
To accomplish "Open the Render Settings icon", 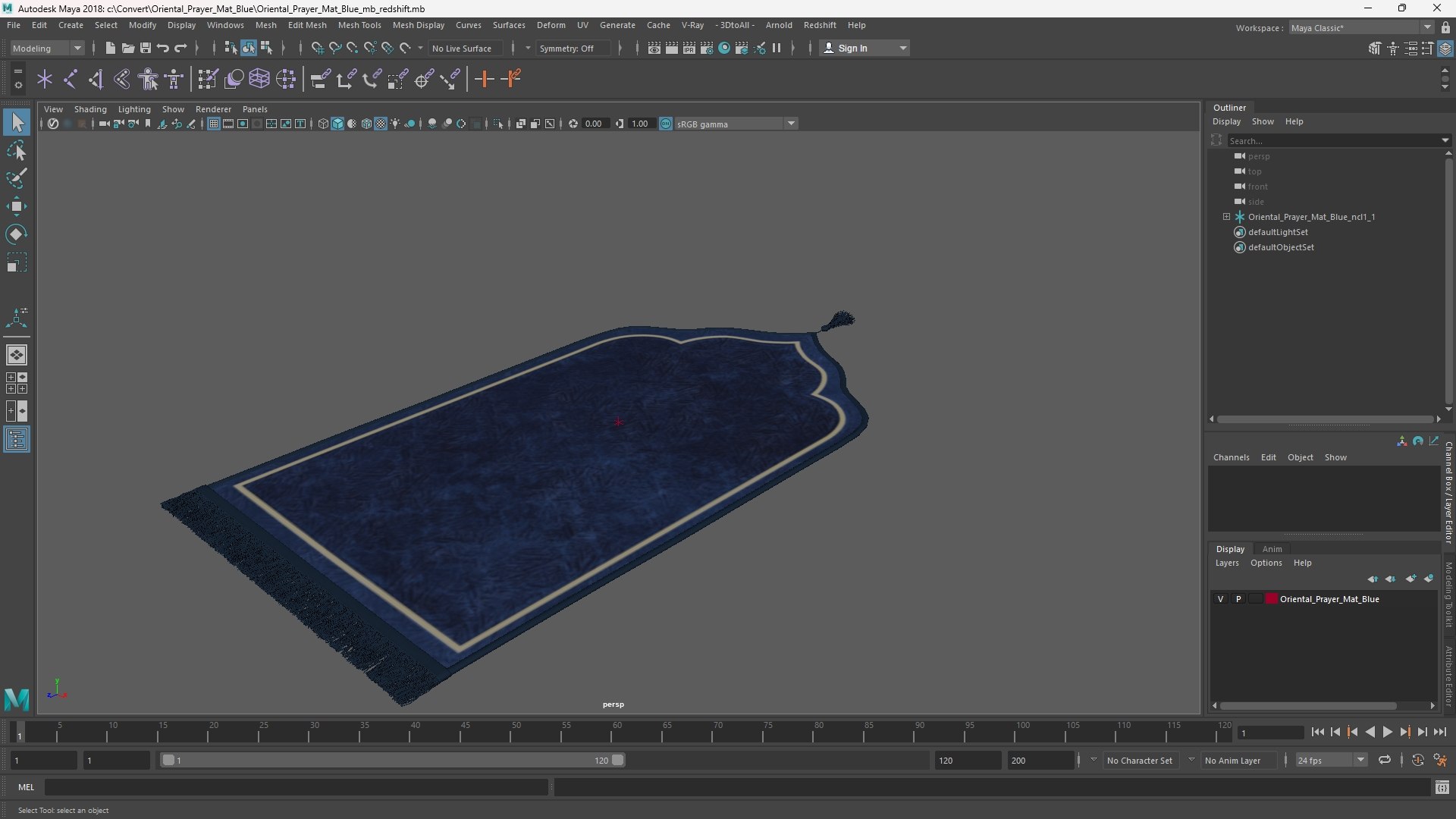I will [x=706, y=48].
